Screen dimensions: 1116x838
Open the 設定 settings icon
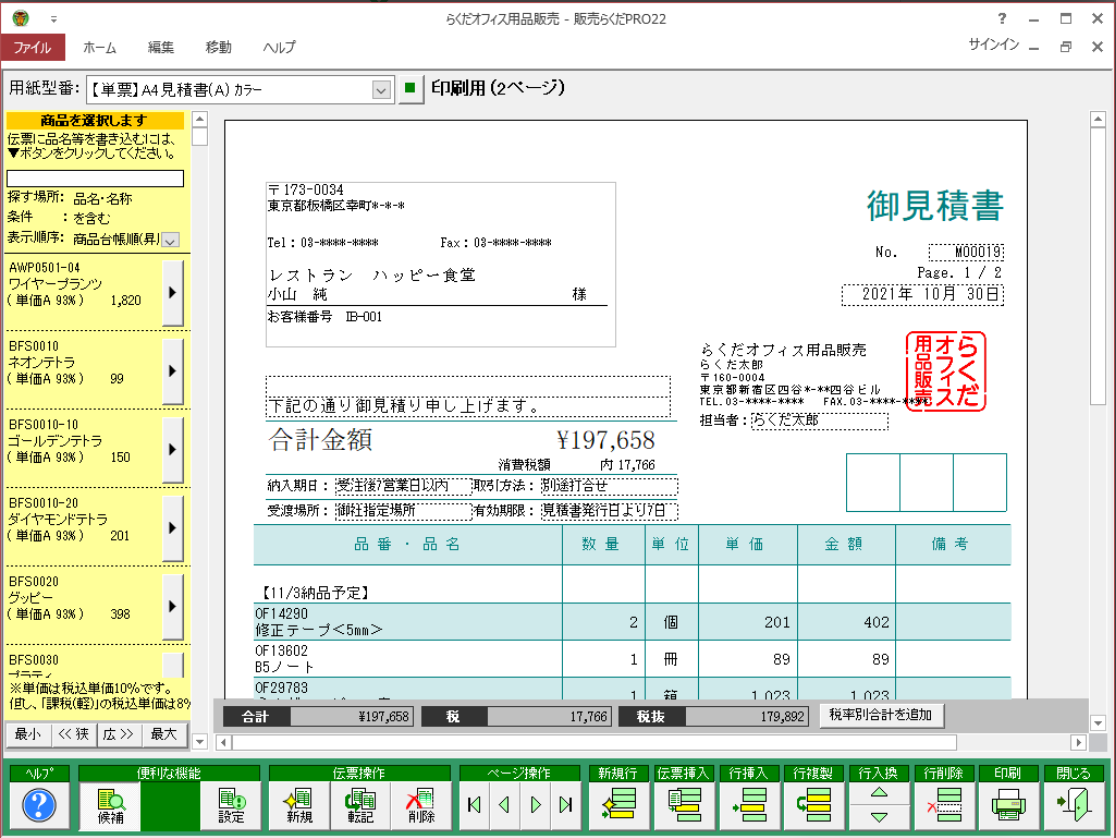point(231,804)
